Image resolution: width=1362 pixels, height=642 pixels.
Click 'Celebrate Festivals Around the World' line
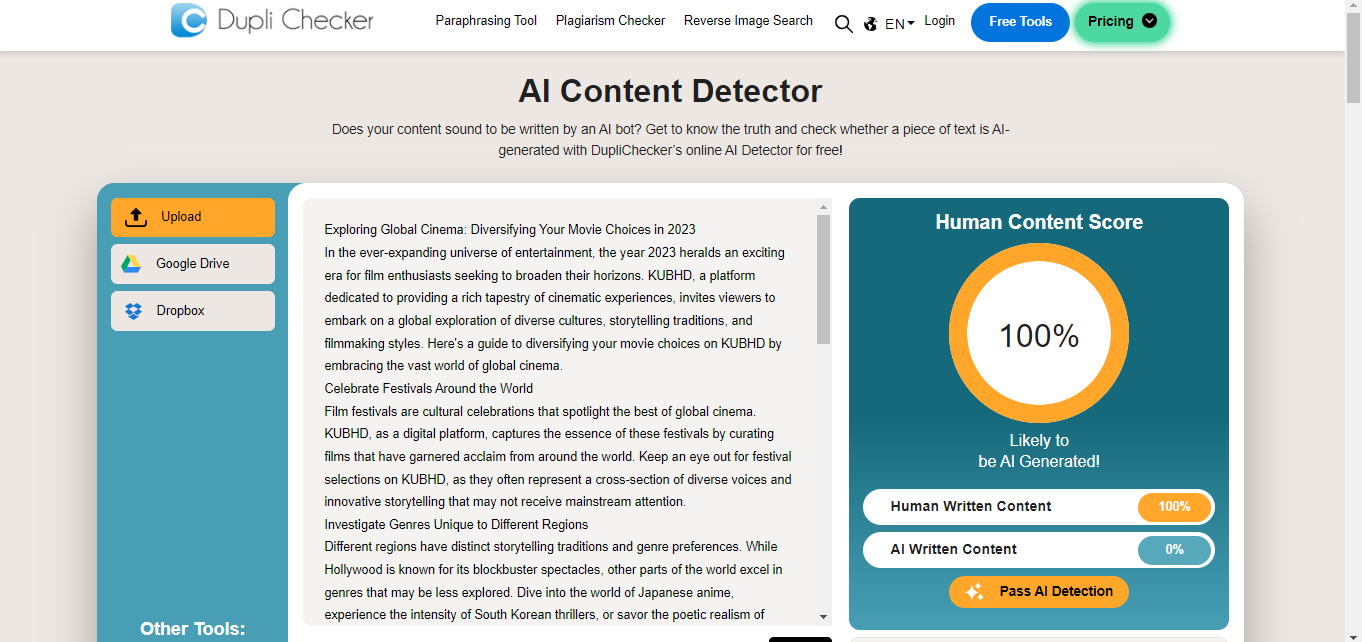tap(429, 389)
